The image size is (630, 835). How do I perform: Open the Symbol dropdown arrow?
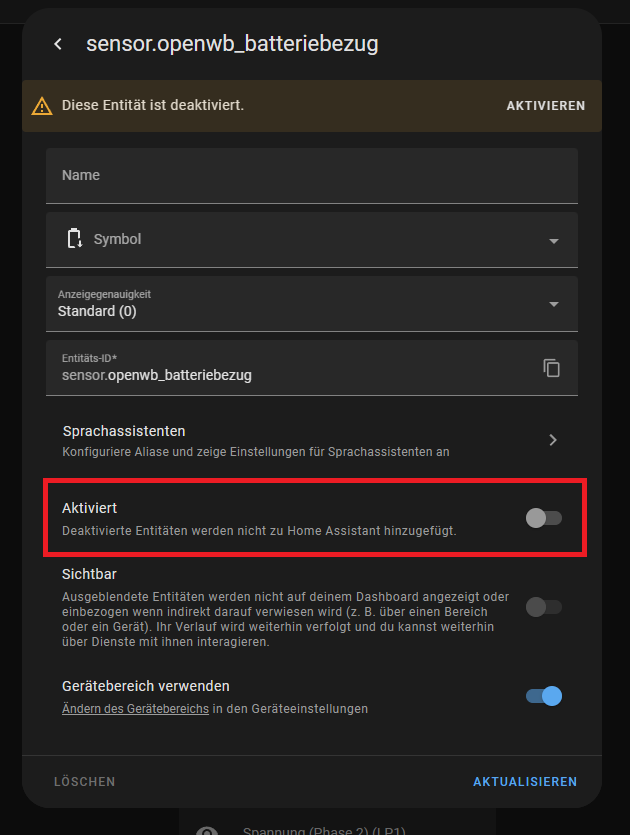click(554, 241)
